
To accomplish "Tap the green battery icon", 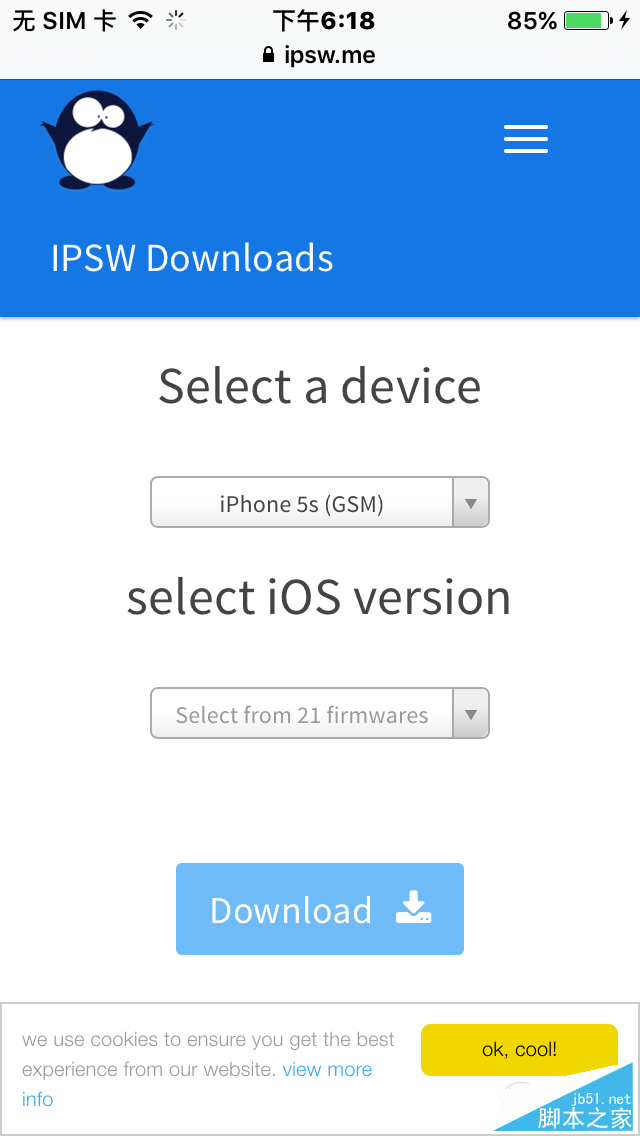I will 588,20.
